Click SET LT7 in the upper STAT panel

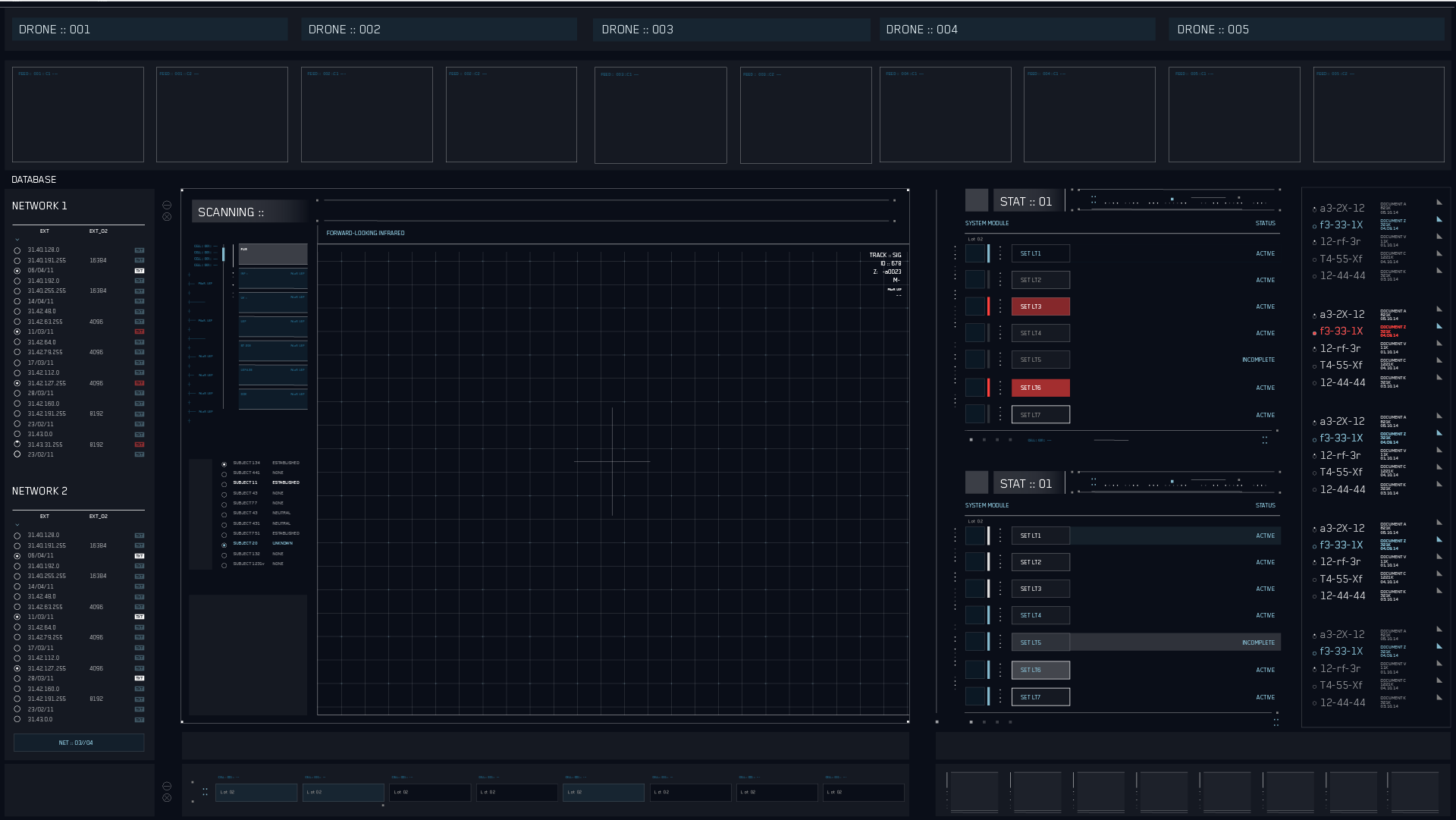(1040, 415)
